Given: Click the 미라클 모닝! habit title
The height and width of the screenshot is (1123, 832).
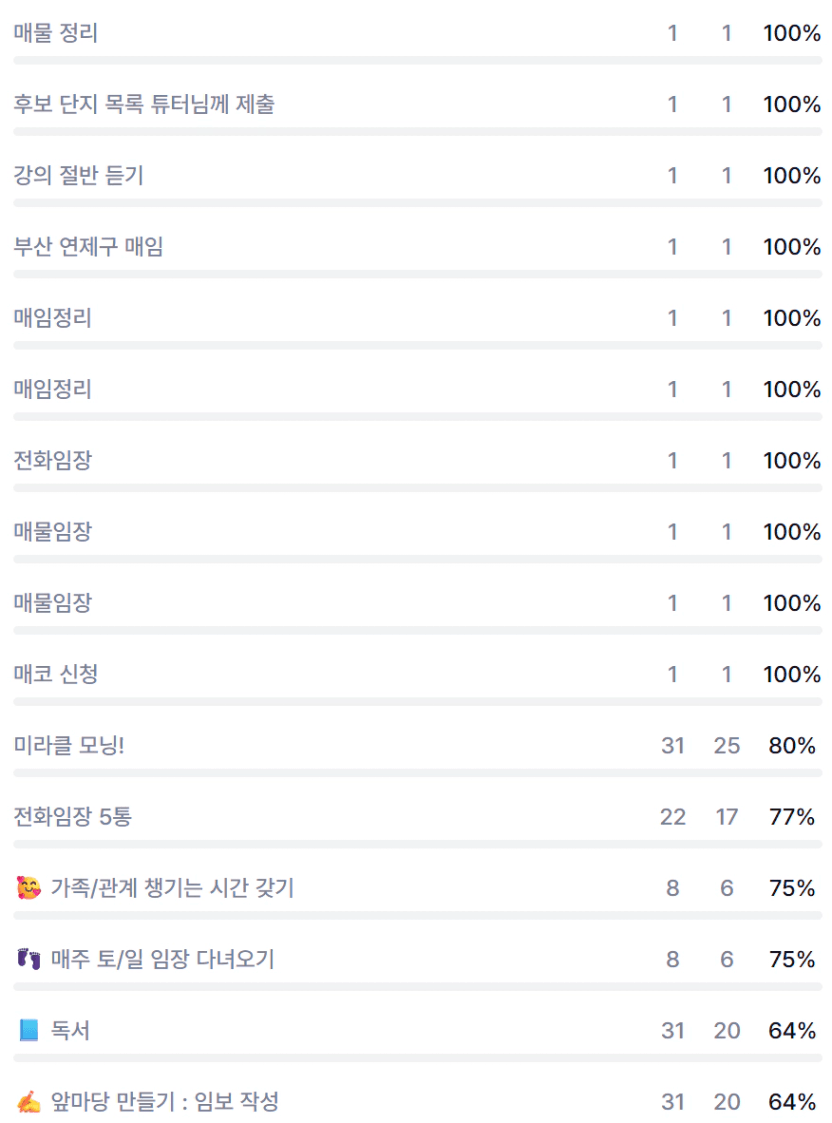Looking at the screenshot, I should (69, 745).
